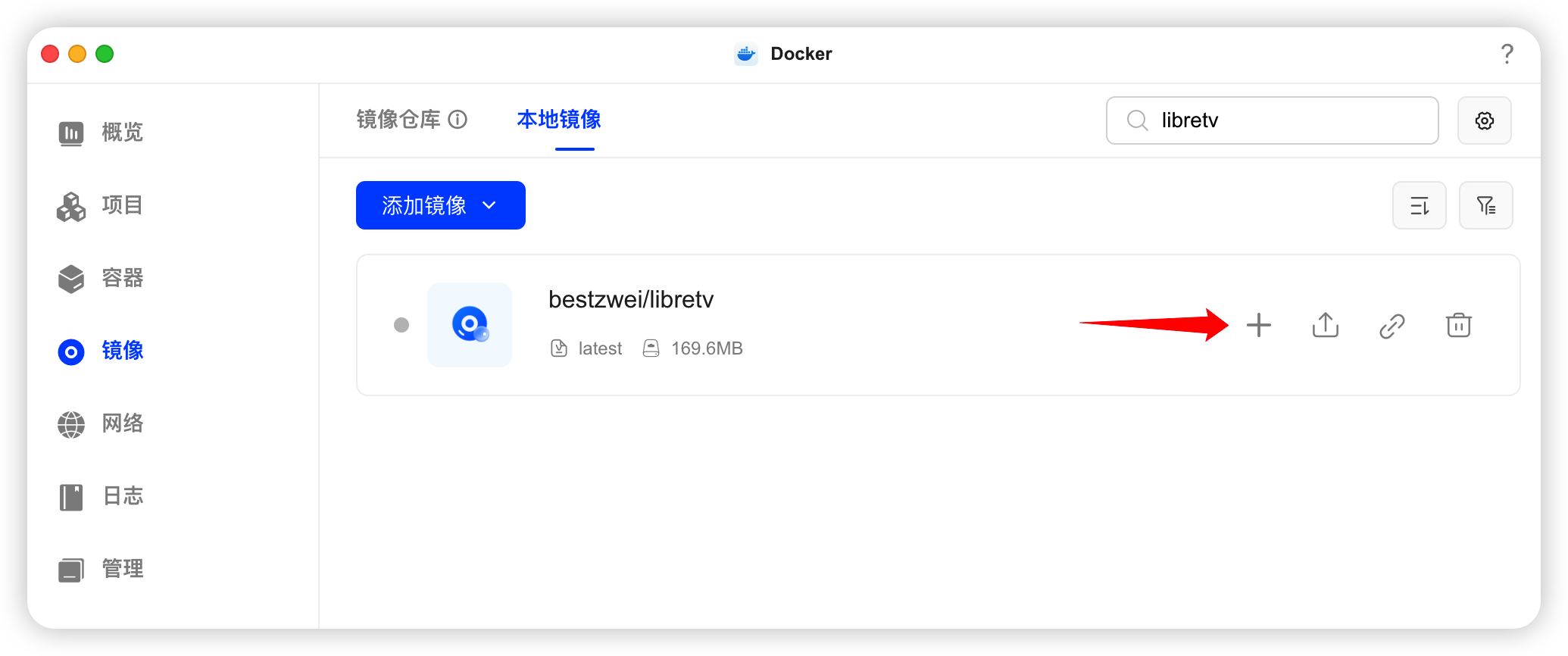
Task: Open the 日志 page
Action: pyautogui.click(x=101, y=496)
